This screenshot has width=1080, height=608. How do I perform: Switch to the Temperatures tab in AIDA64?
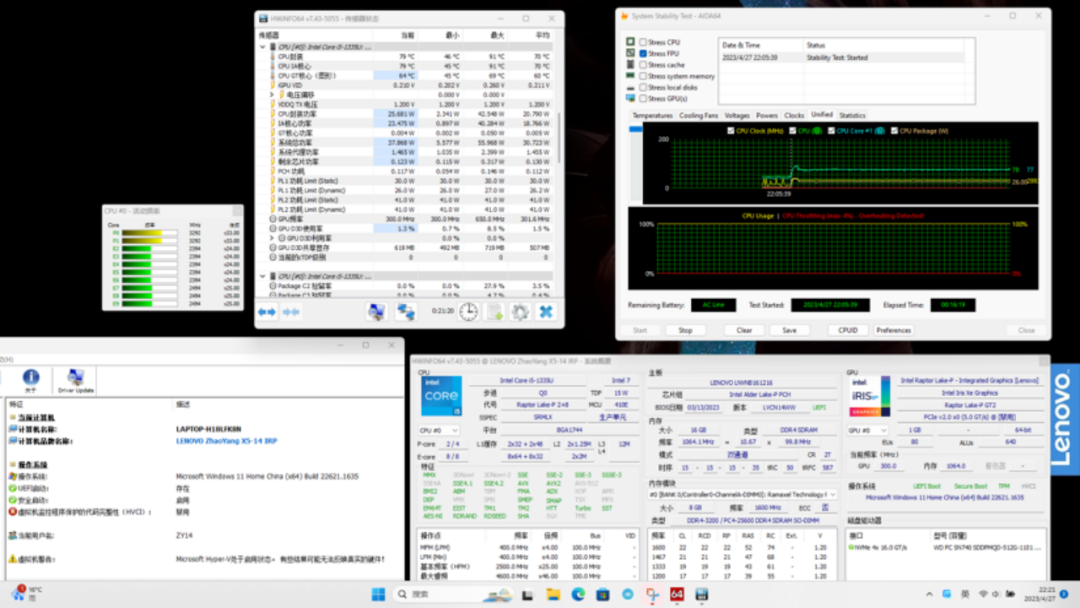coord(652,116)
